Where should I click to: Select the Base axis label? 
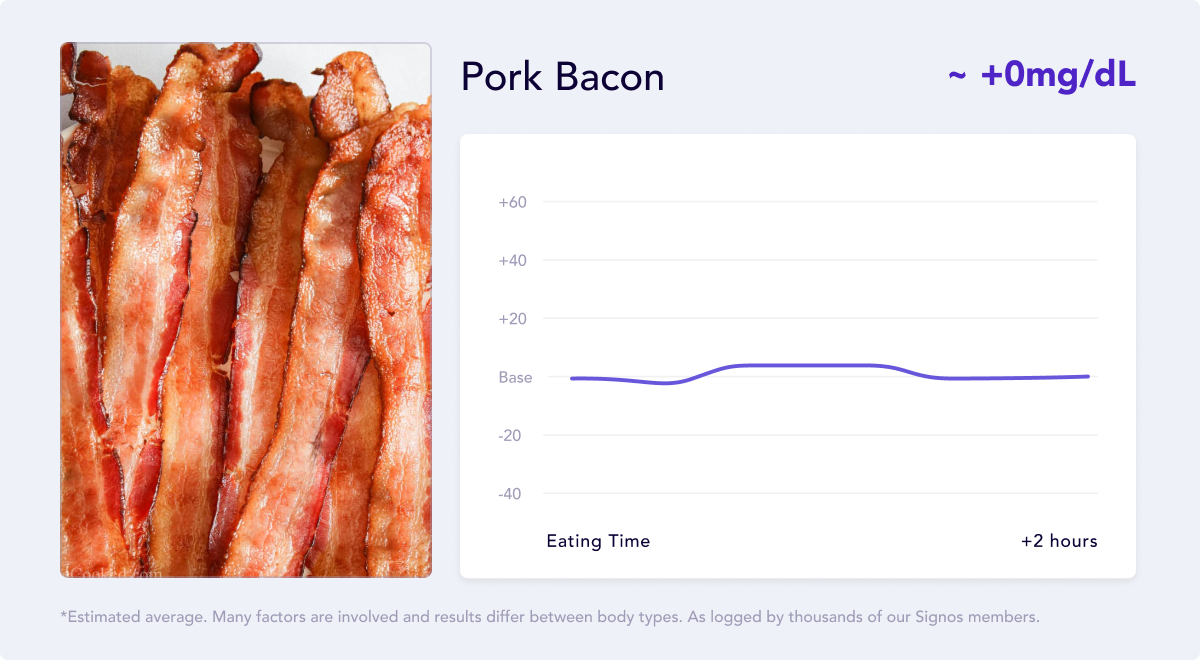[x=515, y=377]
